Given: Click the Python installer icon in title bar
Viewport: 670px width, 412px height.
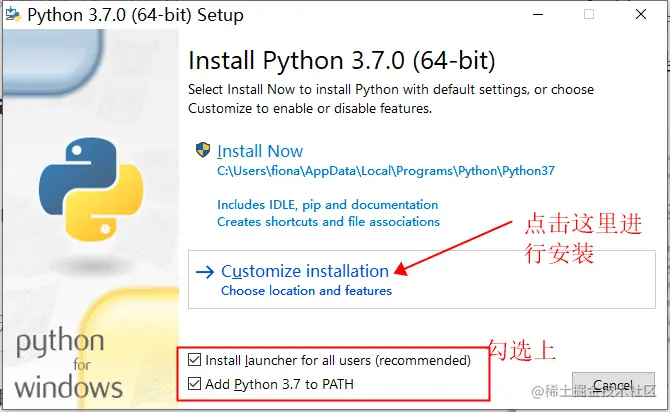Looking at the screenshot, I should [x=13, y=15].
